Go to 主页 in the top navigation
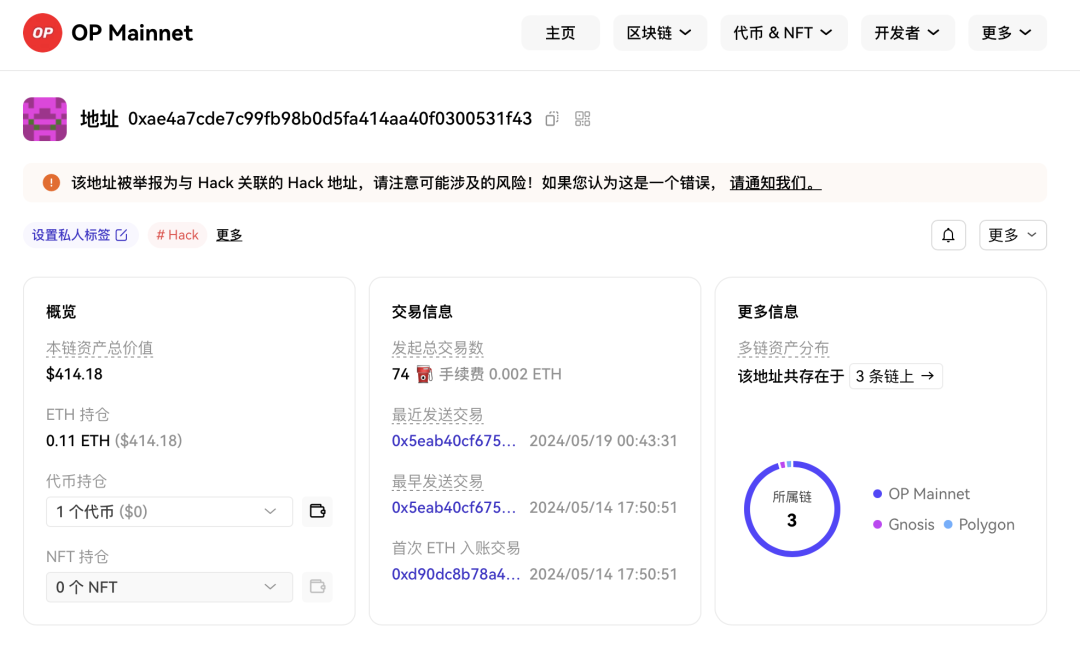The image size is (1080, 655). pyautogui.click(x=561, y=32)
